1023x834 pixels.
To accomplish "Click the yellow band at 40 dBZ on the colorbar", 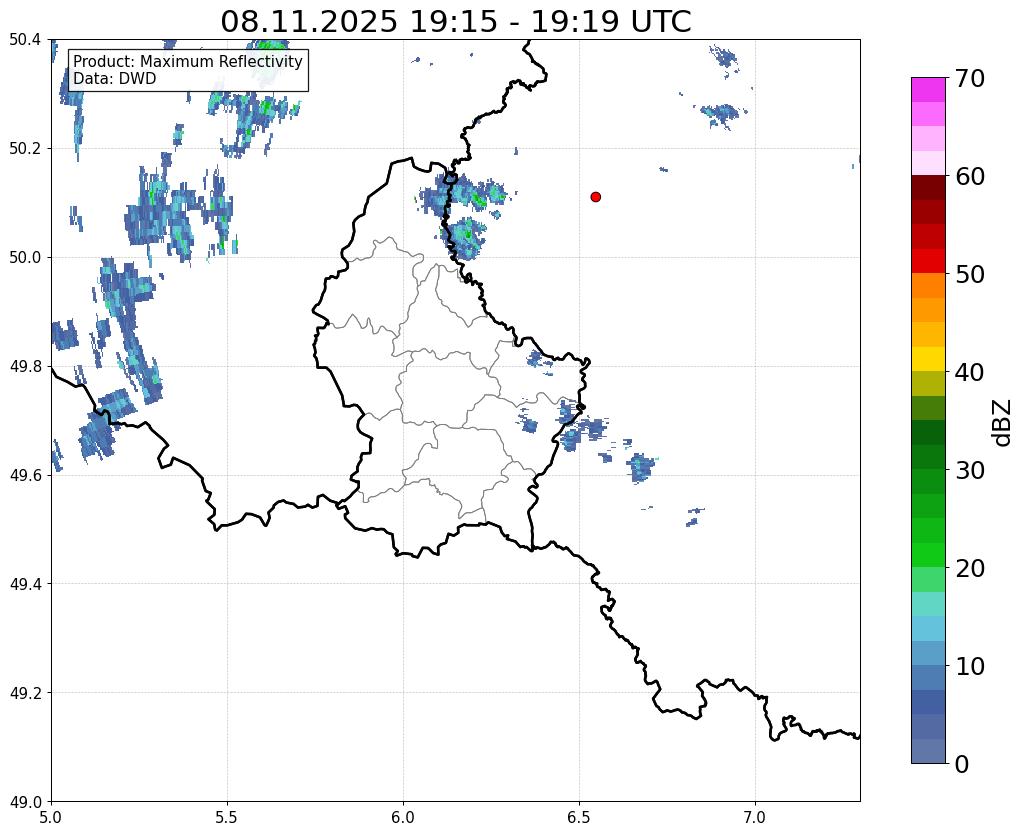I will pyautogui.click(x=928, y=359).
